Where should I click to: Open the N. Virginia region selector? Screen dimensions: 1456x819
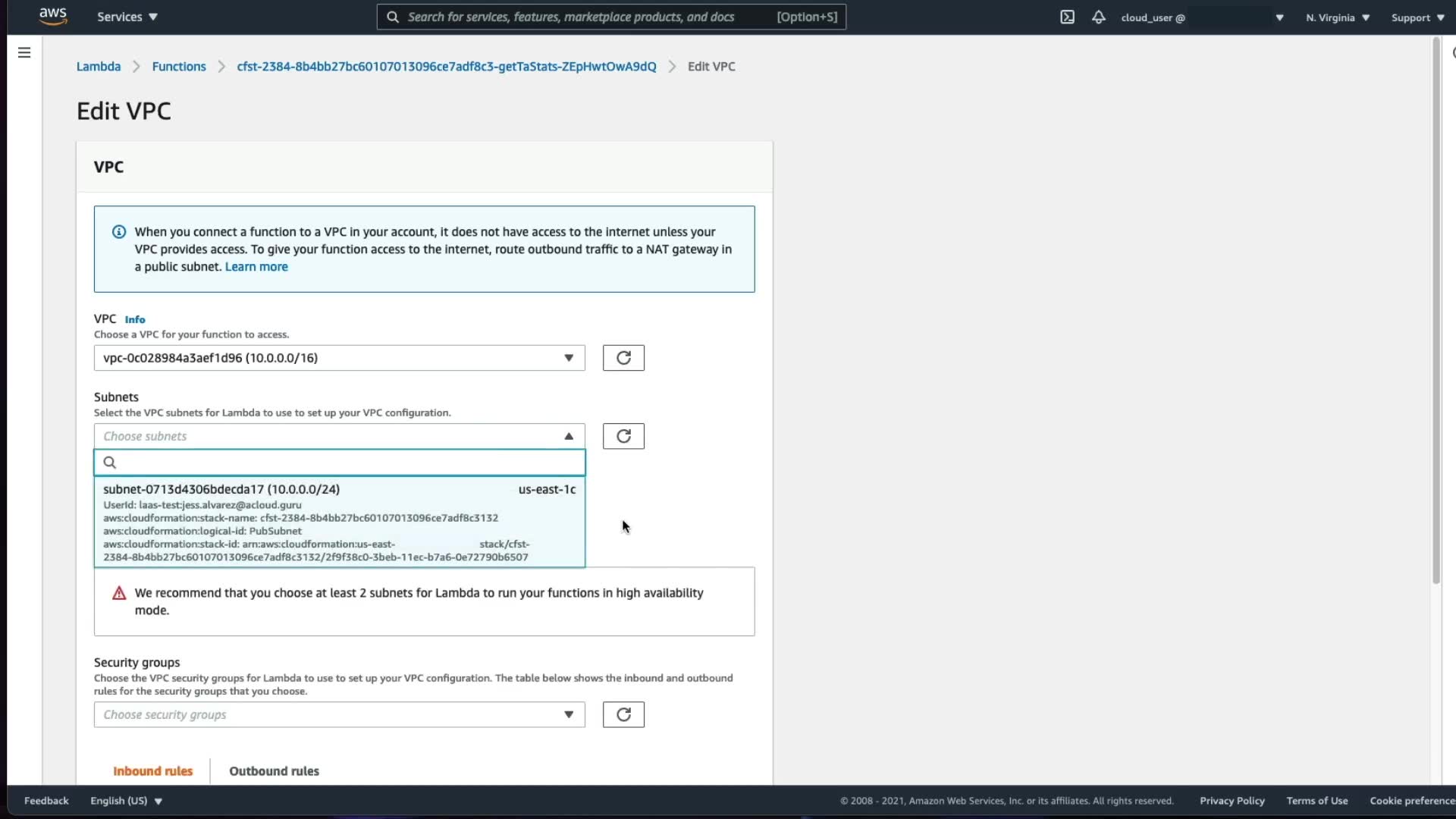coord(1337,17)
